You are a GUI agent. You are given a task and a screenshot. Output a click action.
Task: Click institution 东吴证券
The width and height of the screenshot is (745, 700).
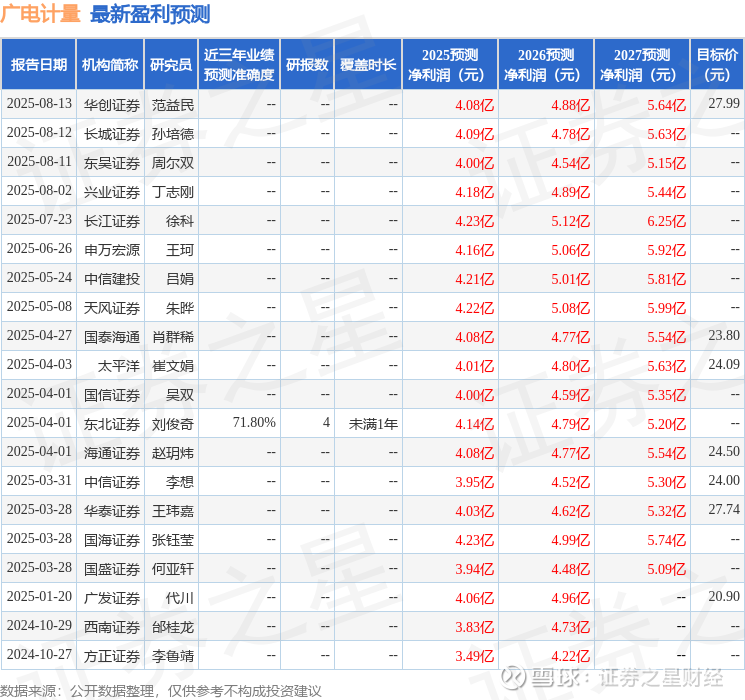pos(112,163)
